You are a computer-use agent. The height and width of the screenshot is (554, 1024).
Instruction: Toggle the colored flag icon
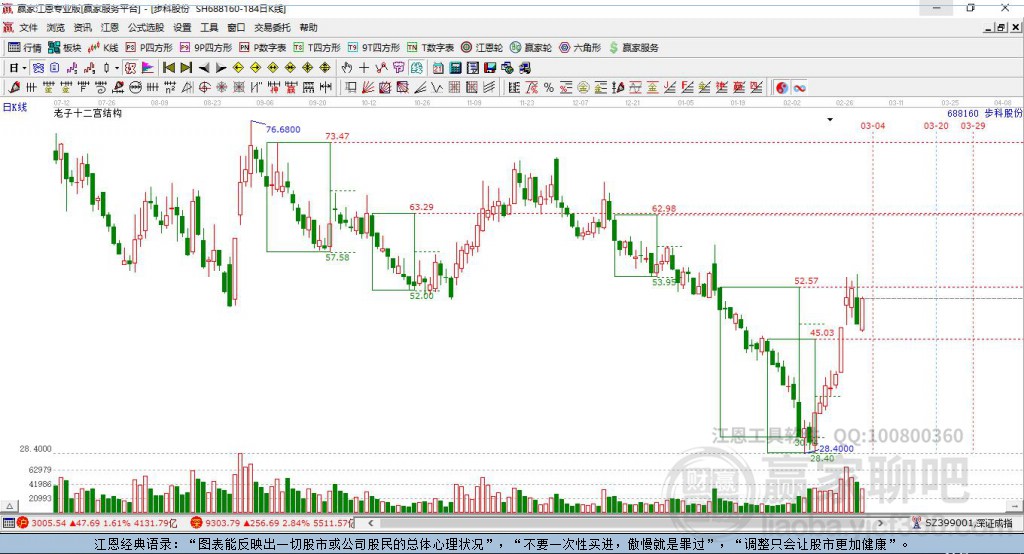pos(148,68)
